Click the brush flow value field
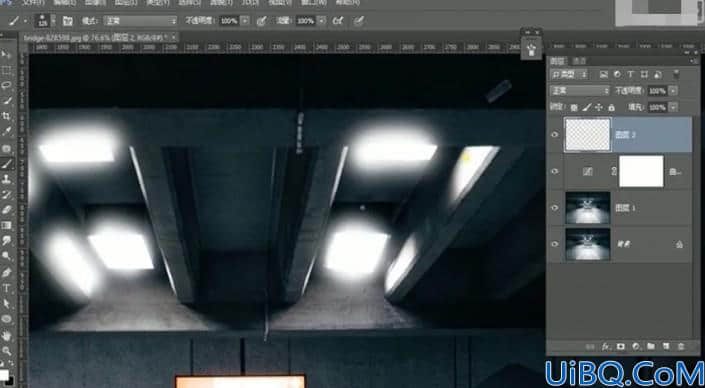705x388 pixels. click(306, 21)
